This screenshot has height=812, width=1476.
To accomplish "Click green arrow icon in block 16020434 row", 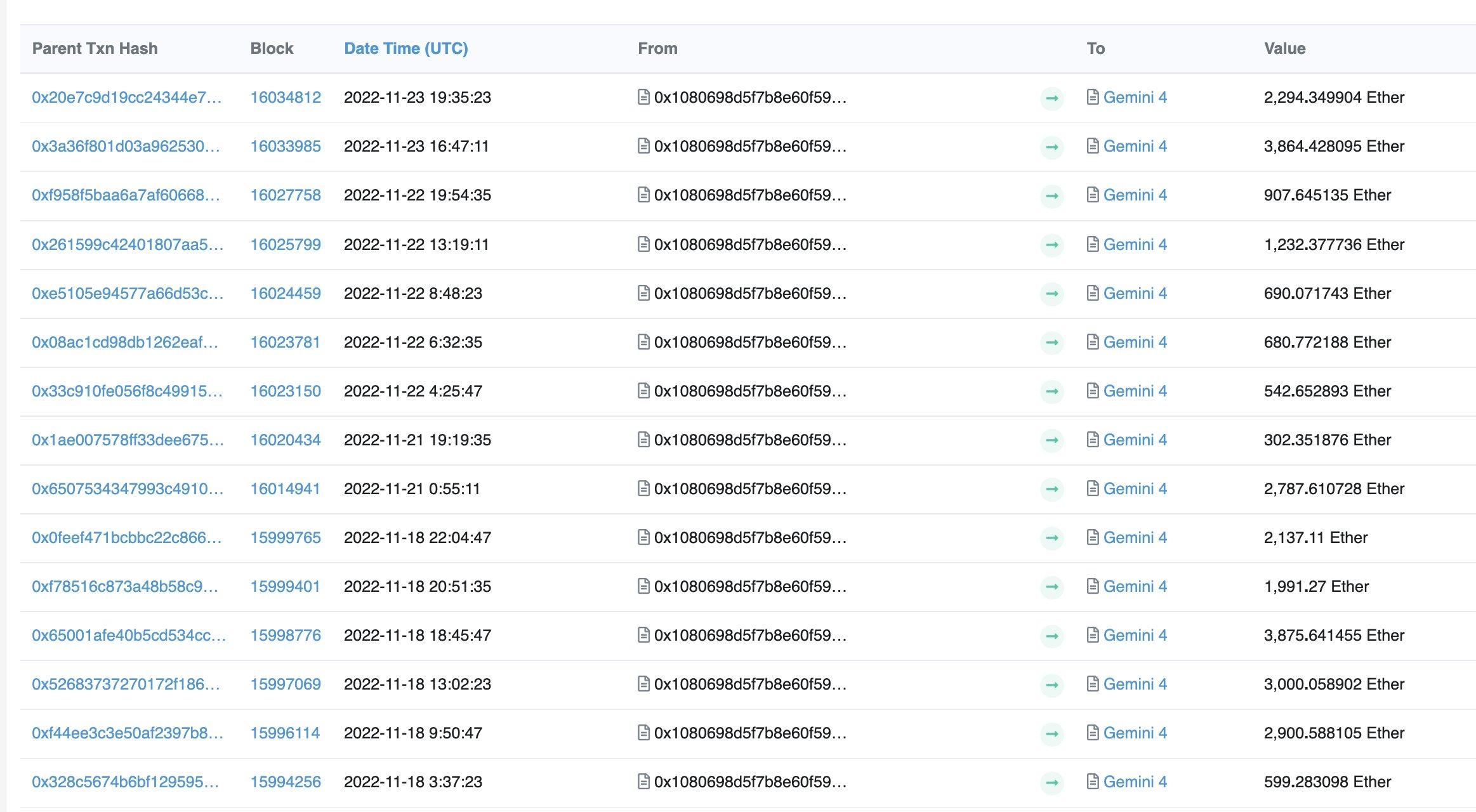I will (x=1051, y=440).
